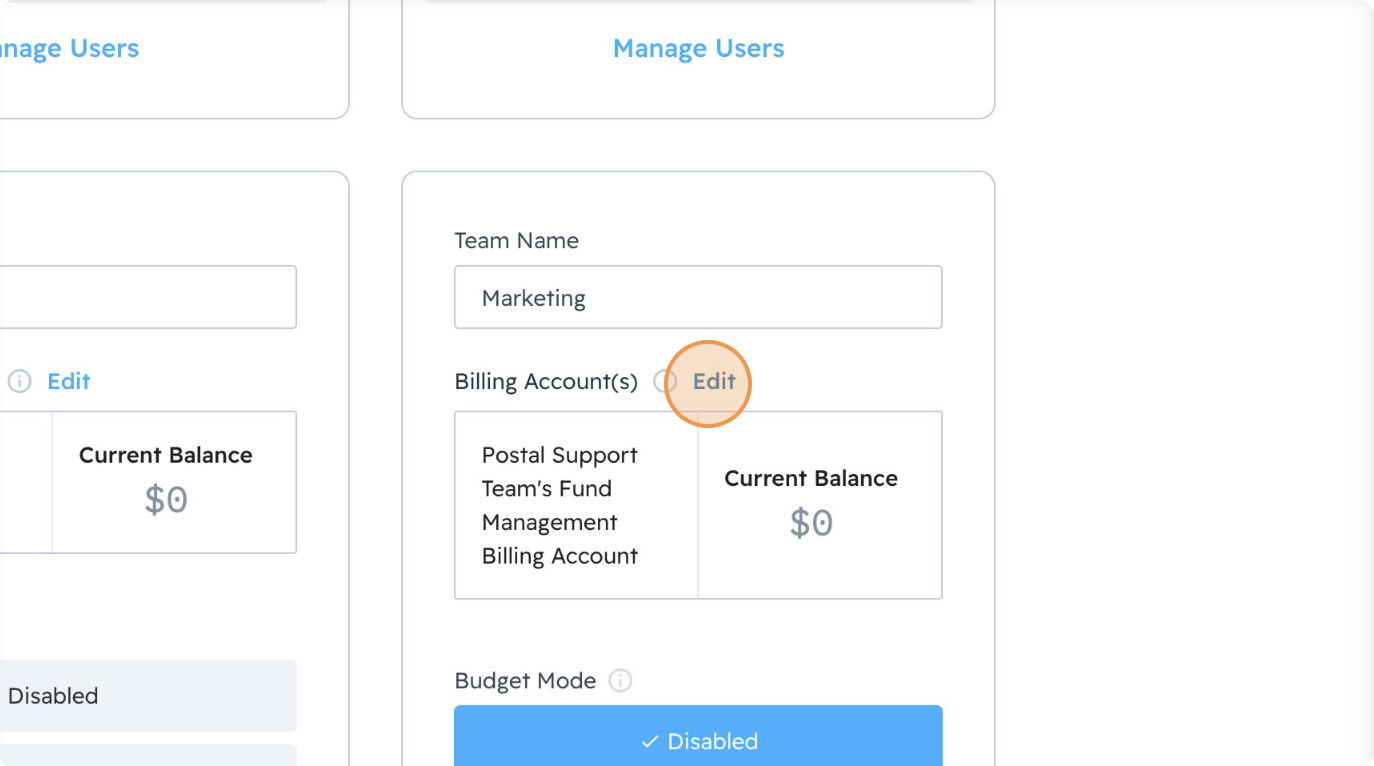Click the $0 balance in left card
1374x766 pixels.
[165, 500]
